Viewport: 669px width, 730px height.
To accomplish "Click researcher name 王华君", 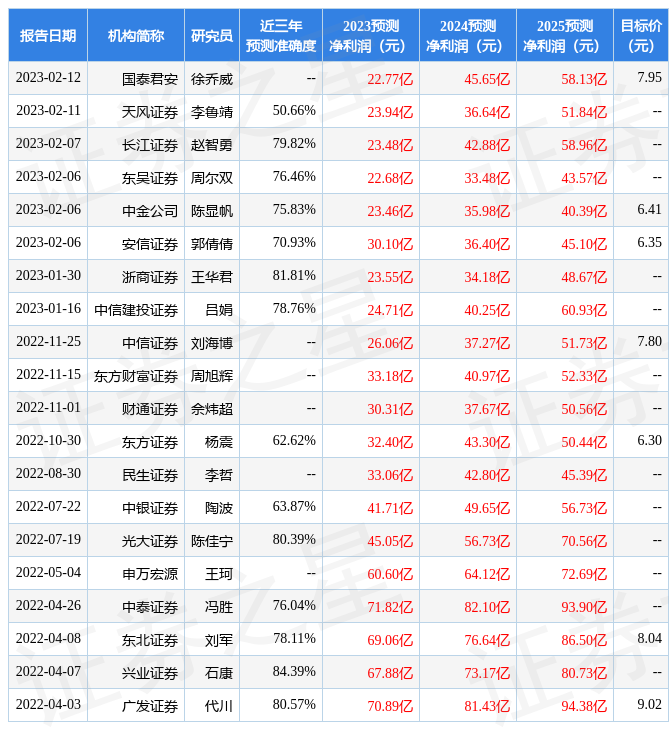I will 212,277.
